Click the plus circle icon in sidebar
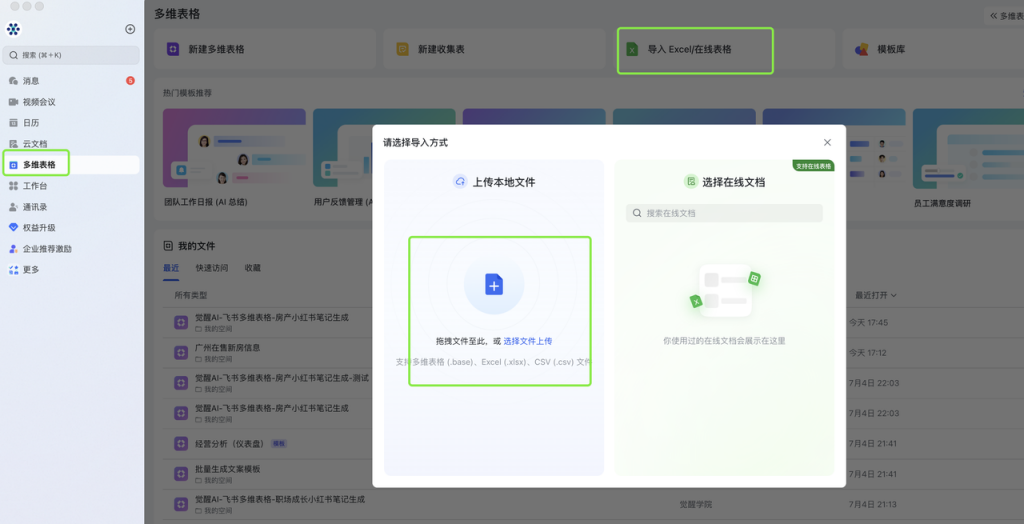Viewport: 1024px width, 524px height. (130, 29)
